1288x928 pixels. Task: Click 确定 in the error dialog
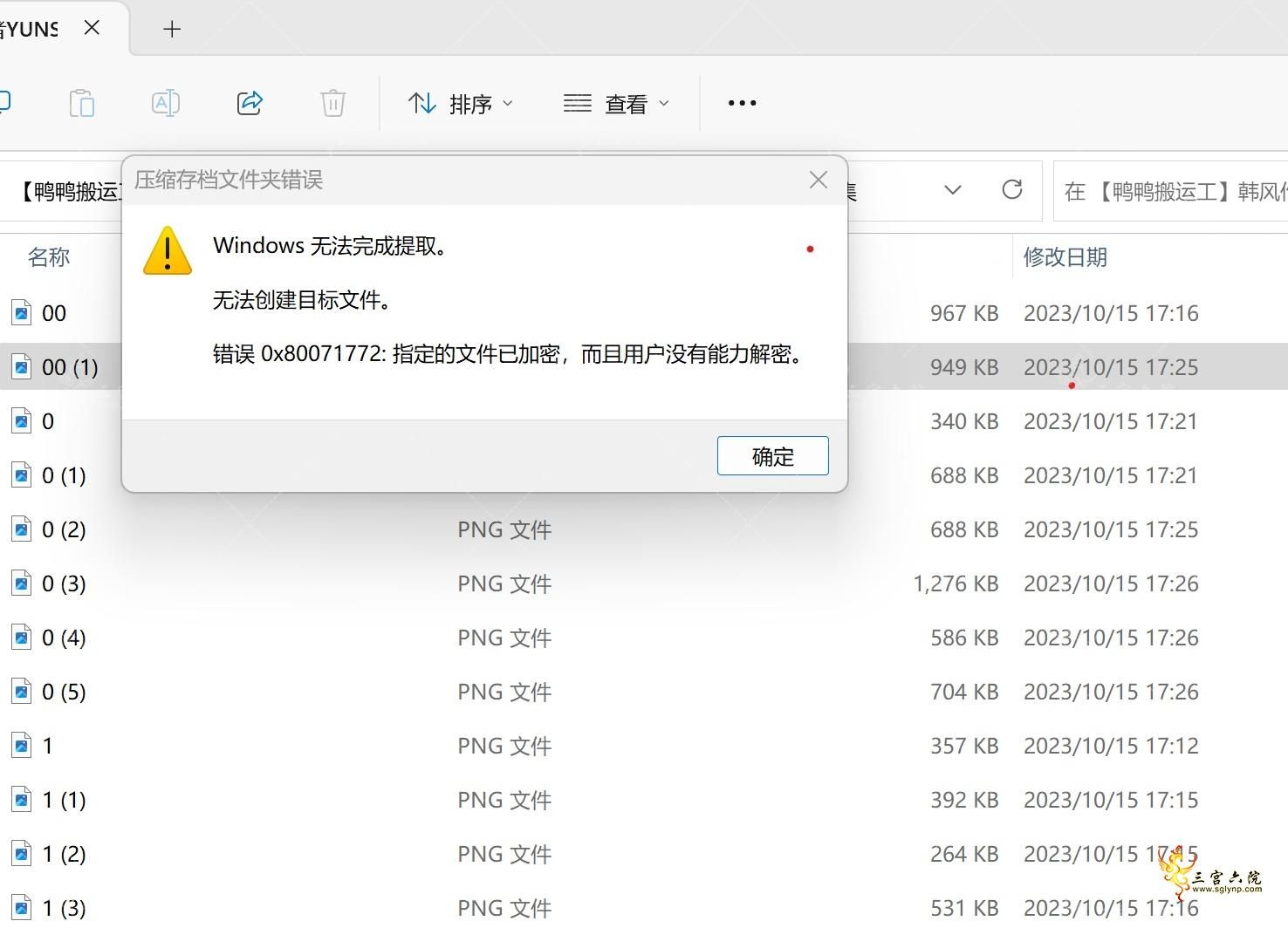tap(773, 456)
